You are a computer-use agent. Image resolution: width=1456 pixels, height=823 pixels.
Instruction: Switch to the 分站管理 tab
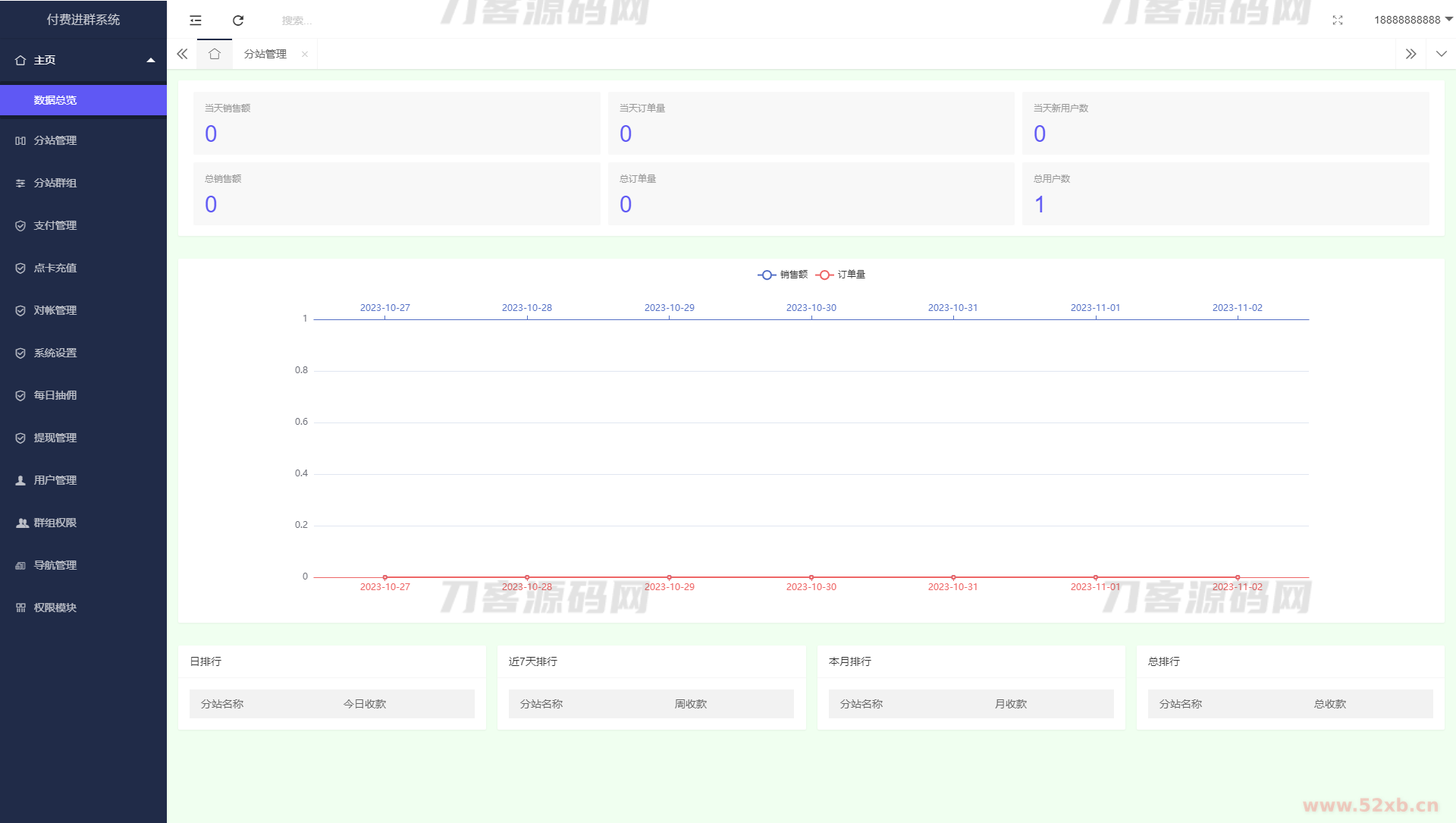265,54
